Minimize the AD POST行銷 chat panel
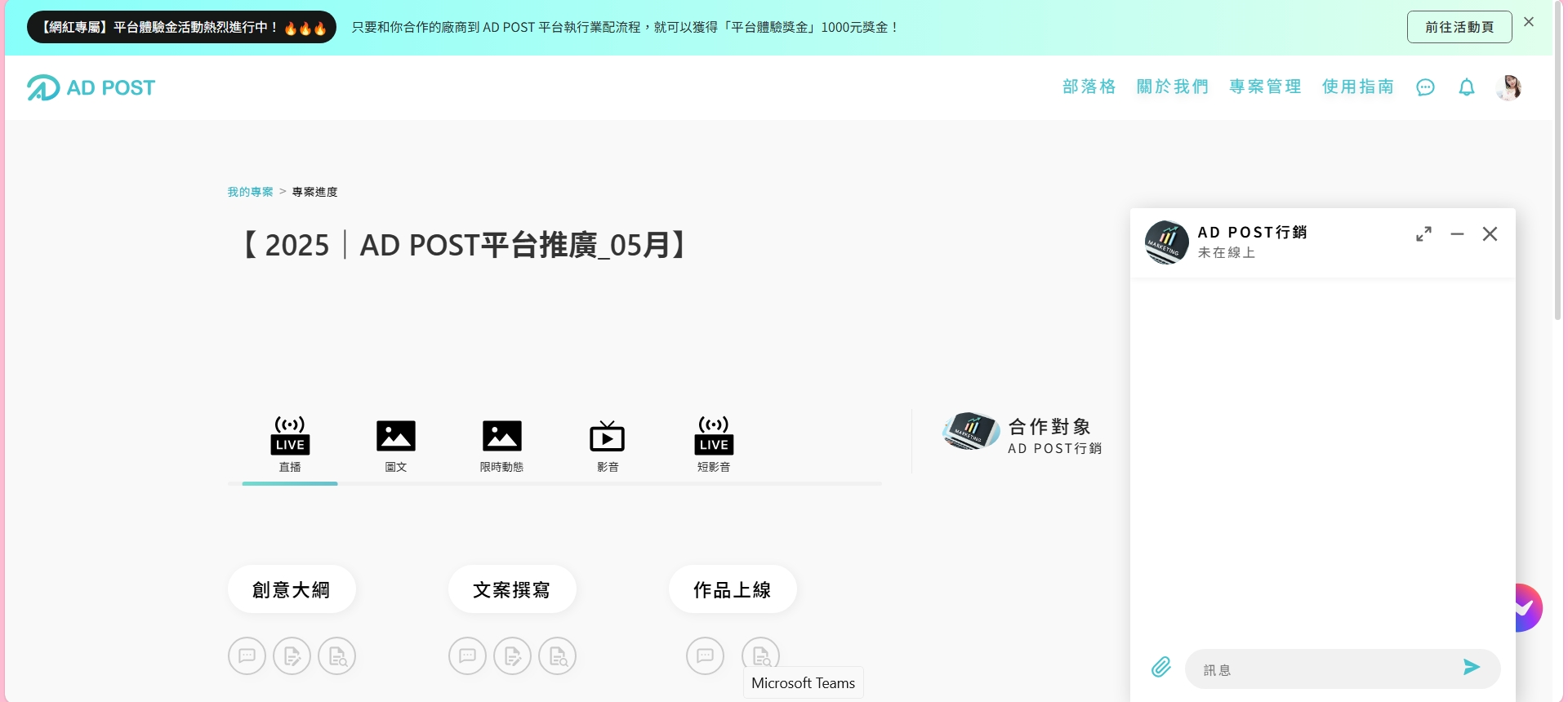 point(1457,234)
